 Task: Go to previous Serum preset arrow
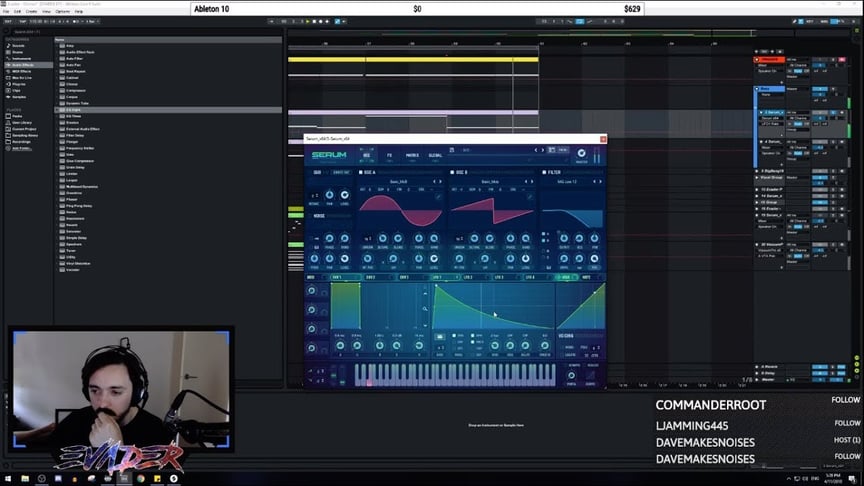[536, 150]
